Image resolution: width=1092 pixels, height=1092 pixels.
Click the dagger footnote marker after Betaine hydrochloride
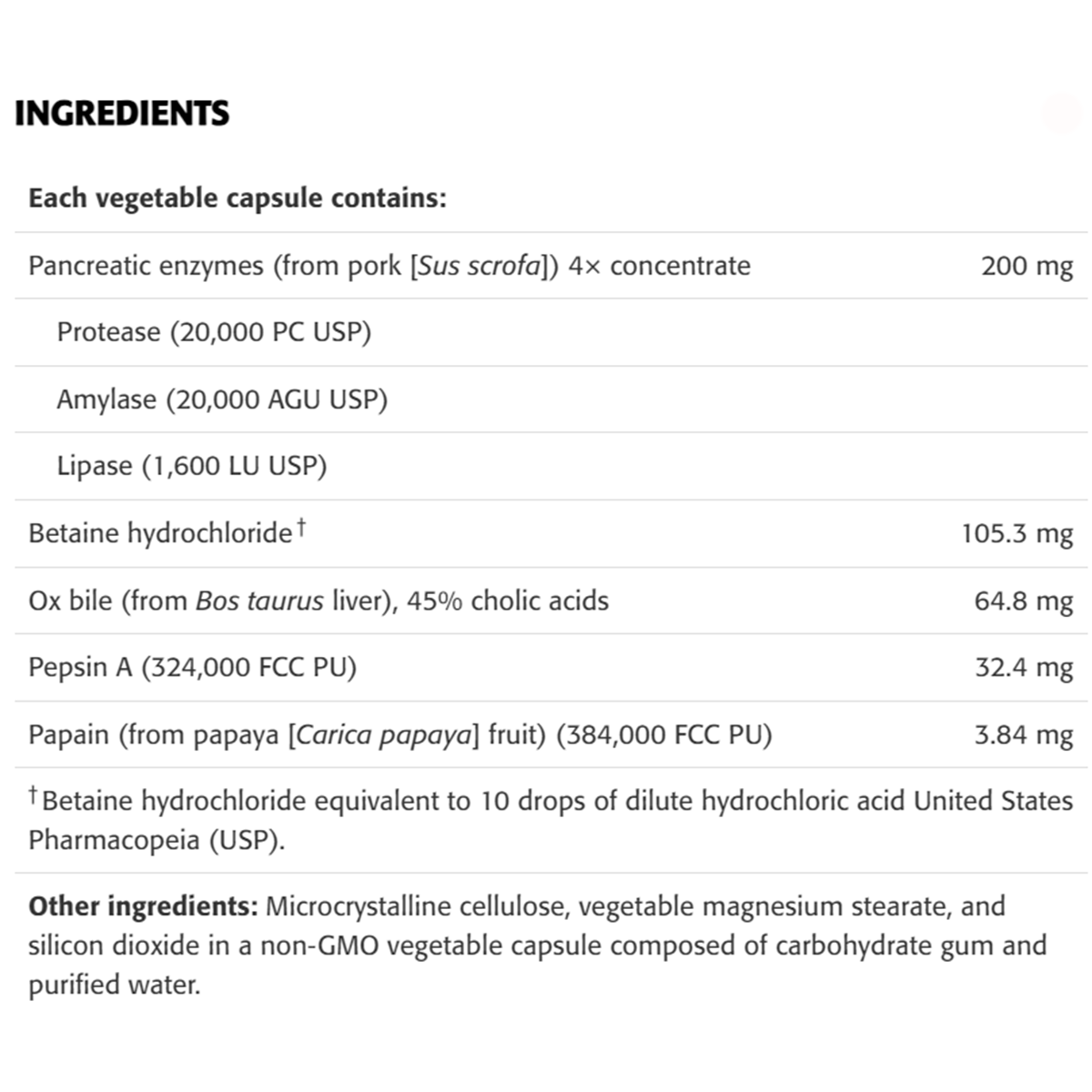coord(301,527)
